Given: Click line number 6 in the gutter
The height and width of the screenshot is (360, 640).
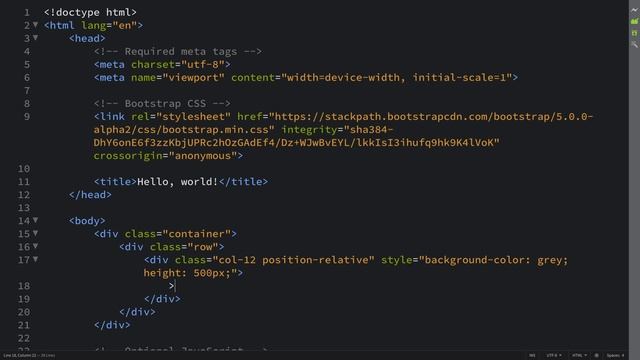Looking at the screenshot, I should [27, 78].
